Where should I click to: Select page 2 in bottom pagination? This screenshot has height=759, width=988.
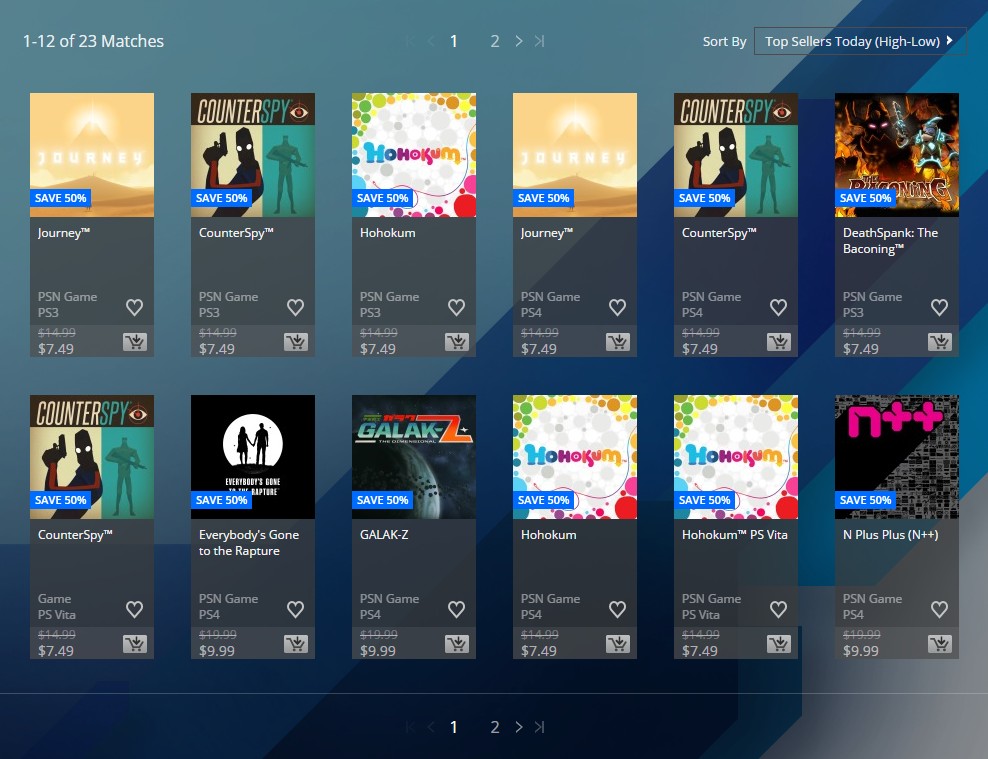(x=494, y=727)
